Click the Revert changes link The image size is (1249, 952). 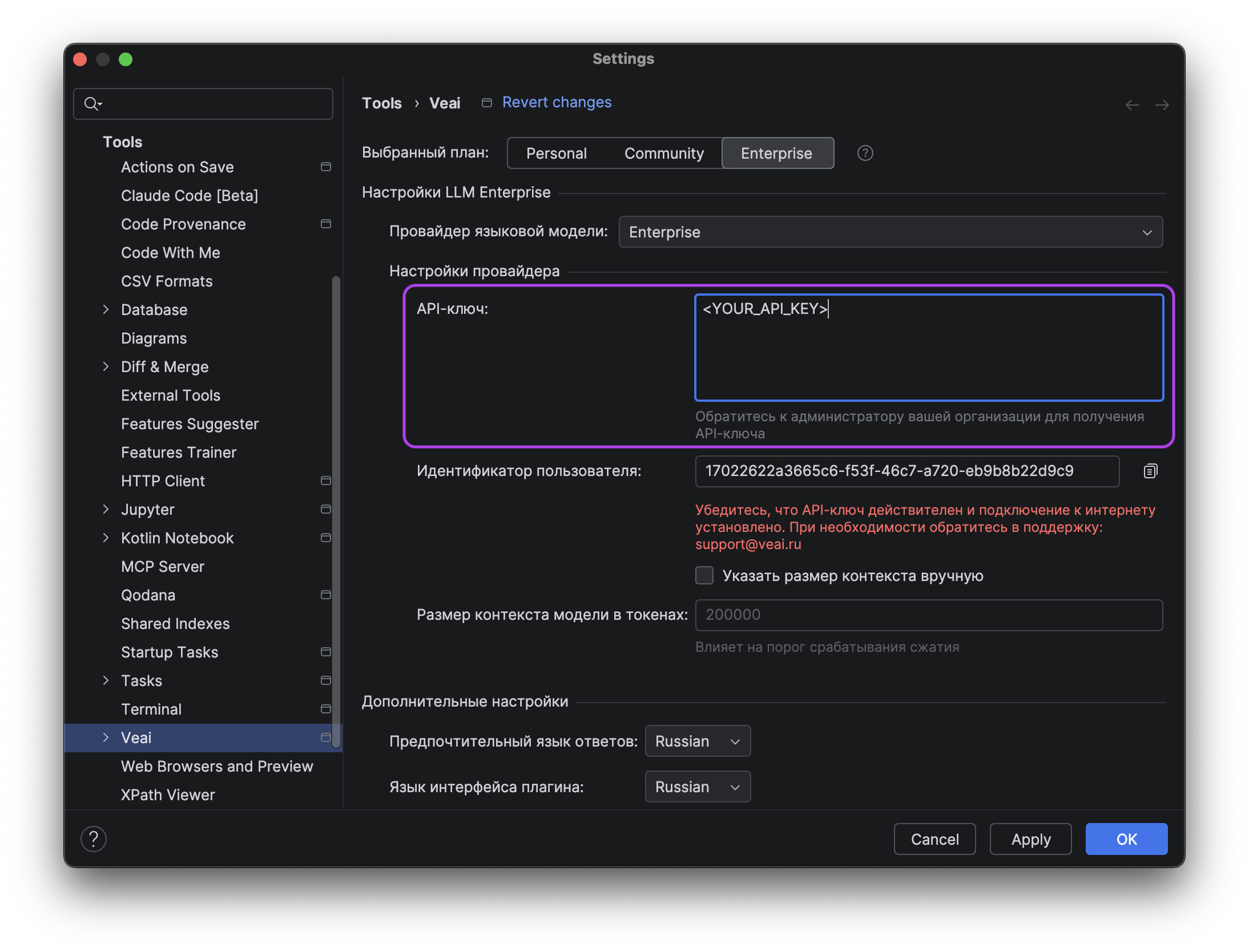[557, 102]
